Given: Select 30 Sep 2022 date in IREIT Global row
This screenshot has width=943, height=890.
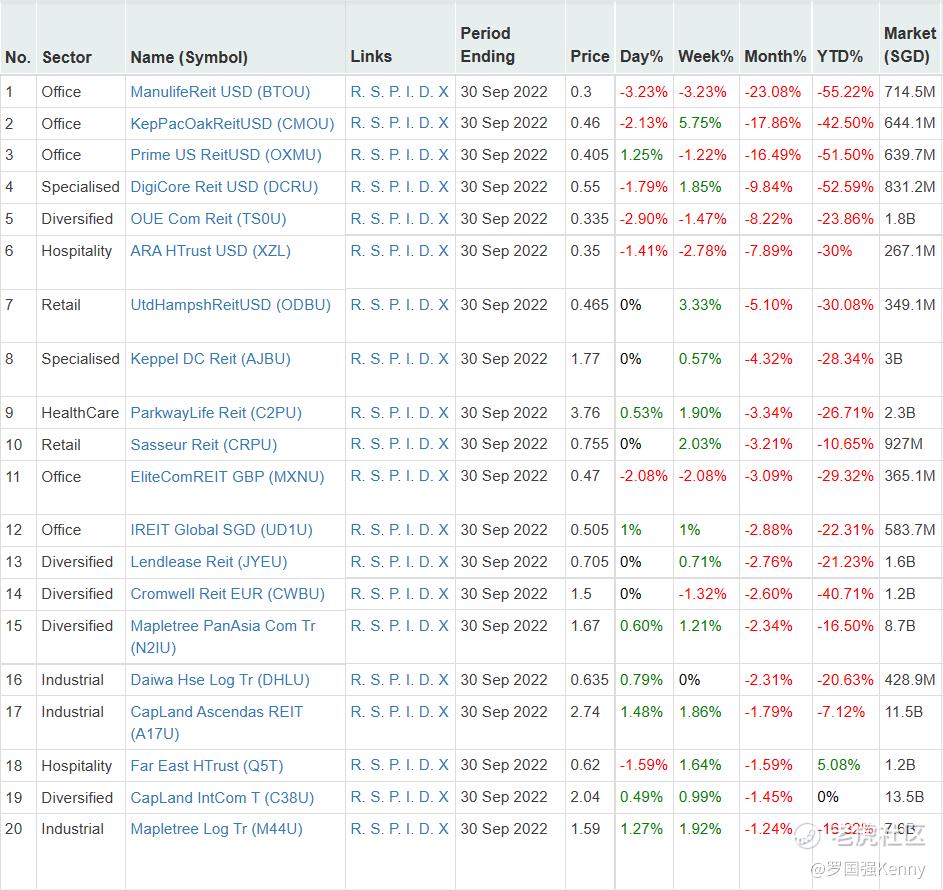Looking at the screenshot, I should click(504, 530).
